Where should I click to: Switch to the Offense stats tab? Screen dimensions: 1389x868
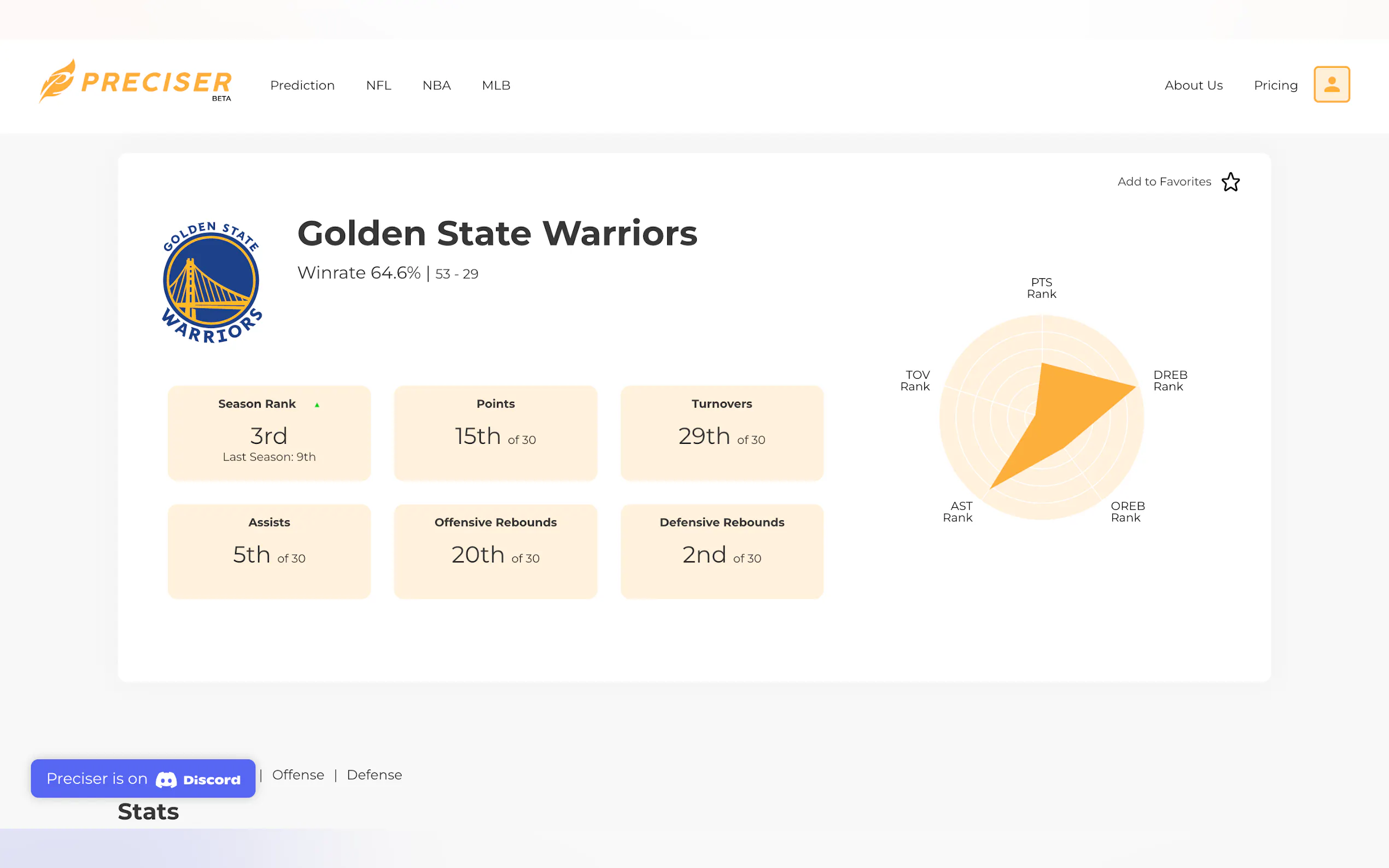(x=298, y=775)
